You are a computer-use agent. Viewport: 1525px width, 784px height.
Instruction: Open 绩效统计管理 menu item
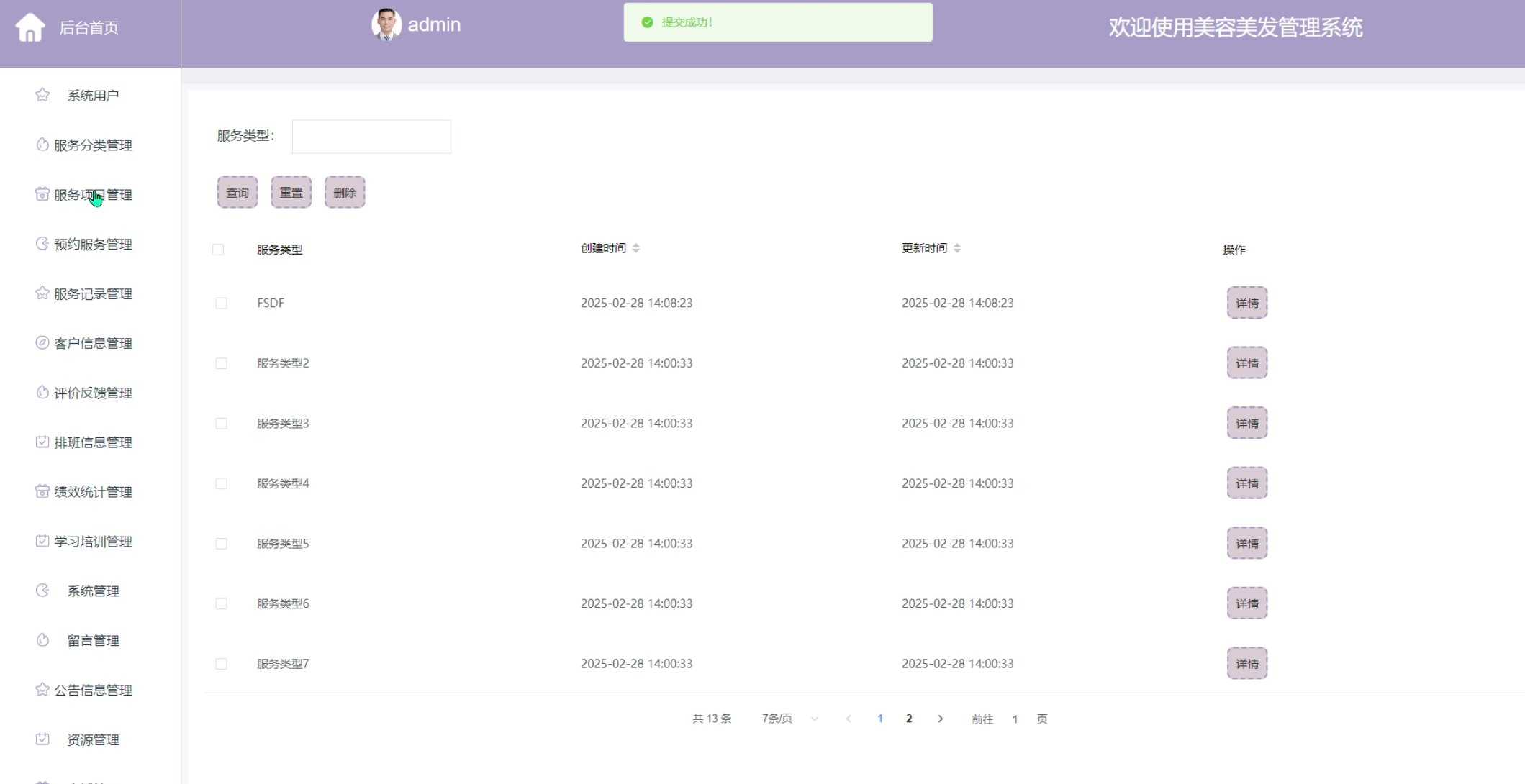pyautogui.click(x=93, y=492)
